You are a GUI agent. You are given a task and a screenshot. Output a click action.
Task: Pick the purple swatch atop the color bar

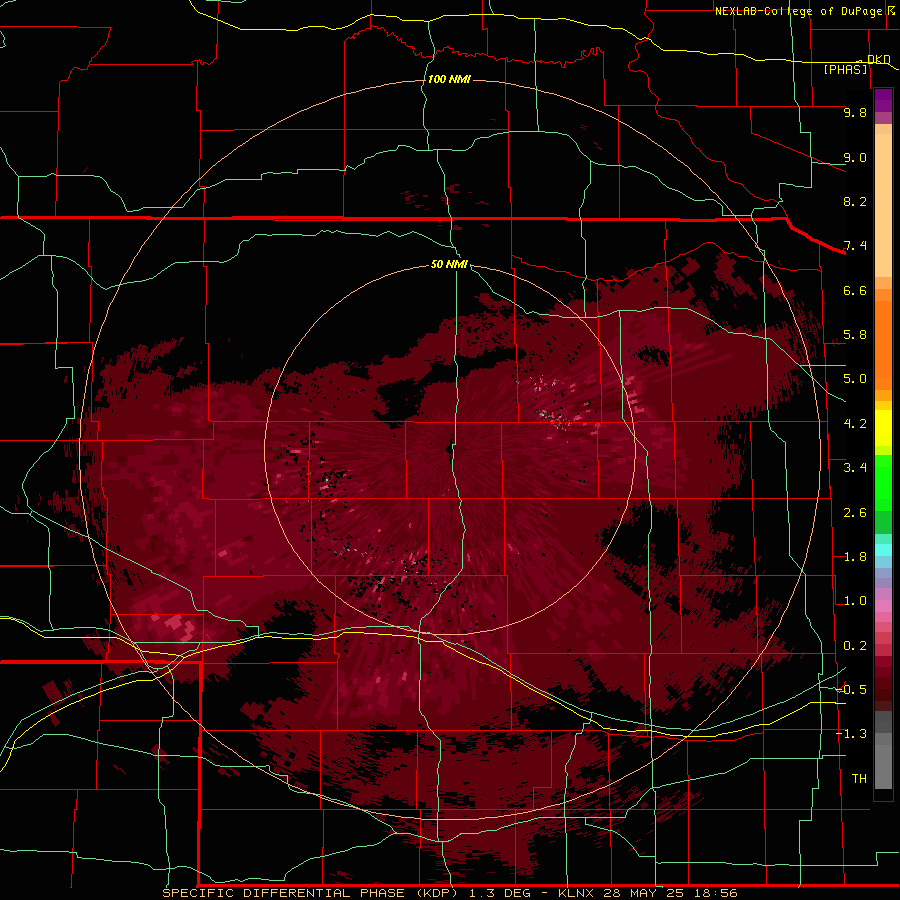pyautogui.click(x=883, y=100)
